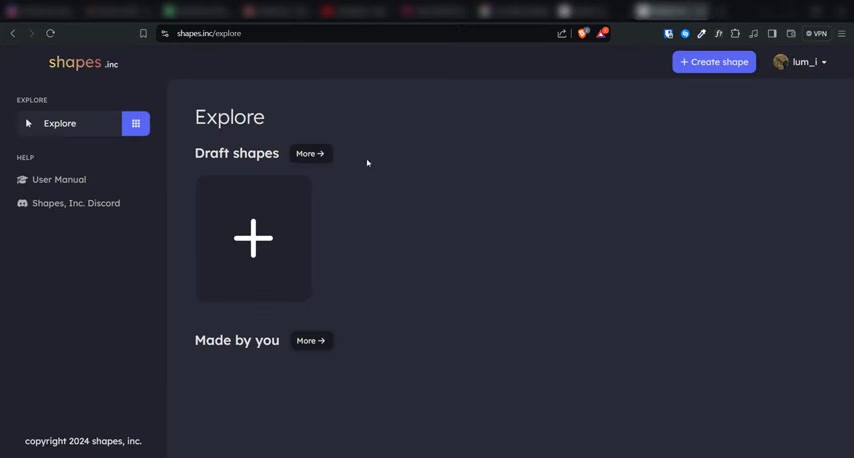This screenshot has width=854, height=458.
Task: Click More next to Made by you
Action: [311, 341]
